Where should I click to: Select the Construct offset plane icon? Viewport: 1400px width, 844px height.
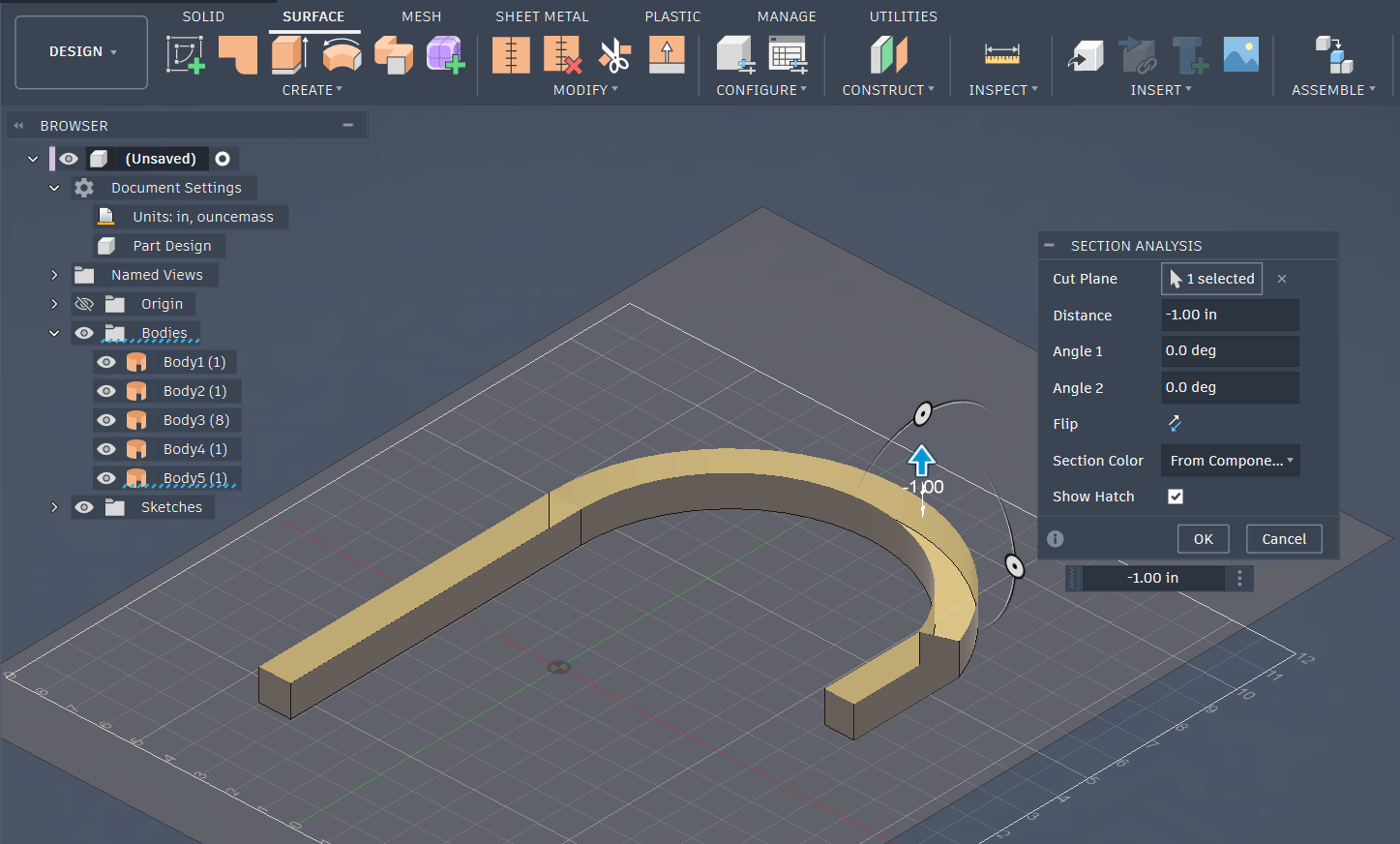point(889,54)
